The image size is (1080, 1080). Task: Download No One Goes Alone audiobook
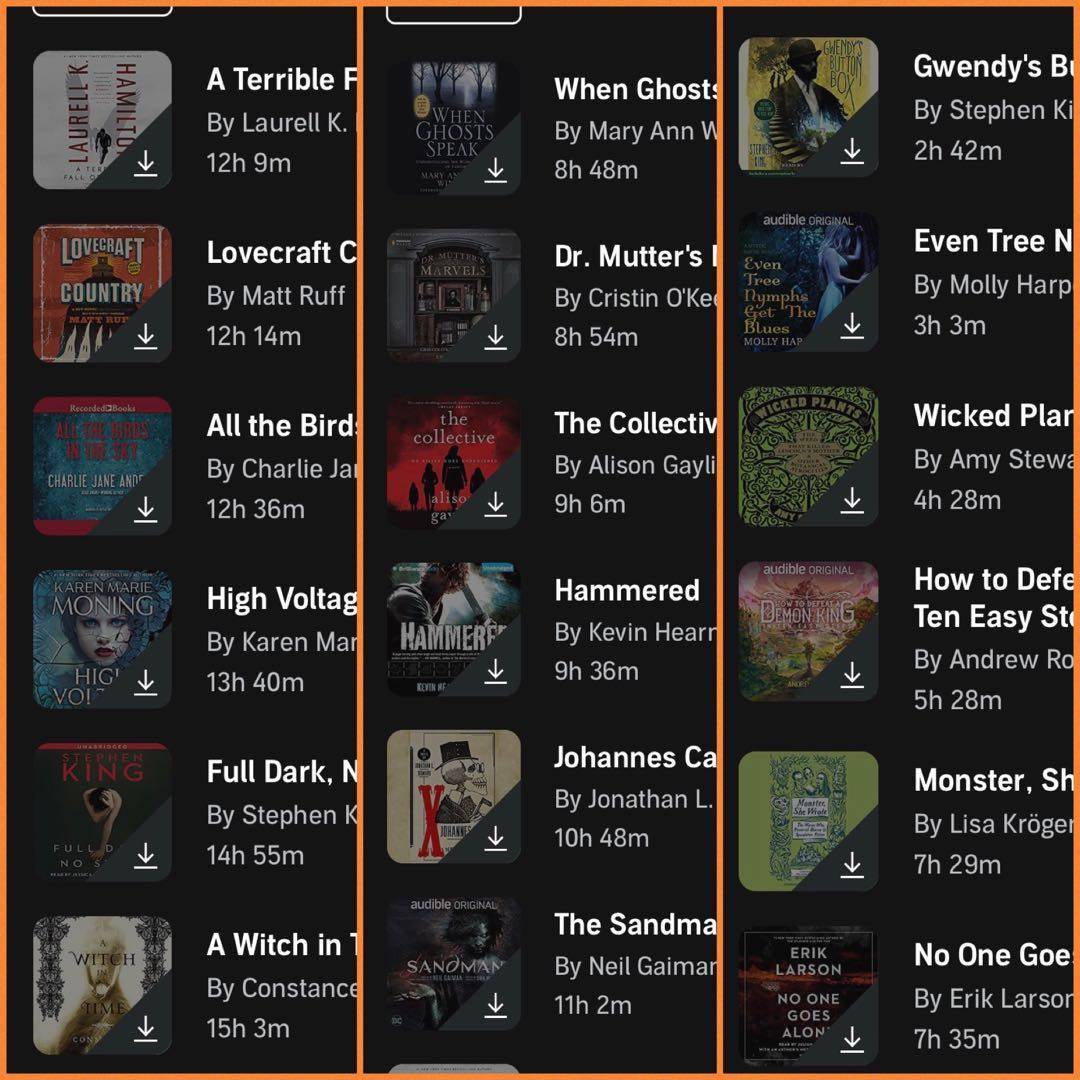[852, 1039]
